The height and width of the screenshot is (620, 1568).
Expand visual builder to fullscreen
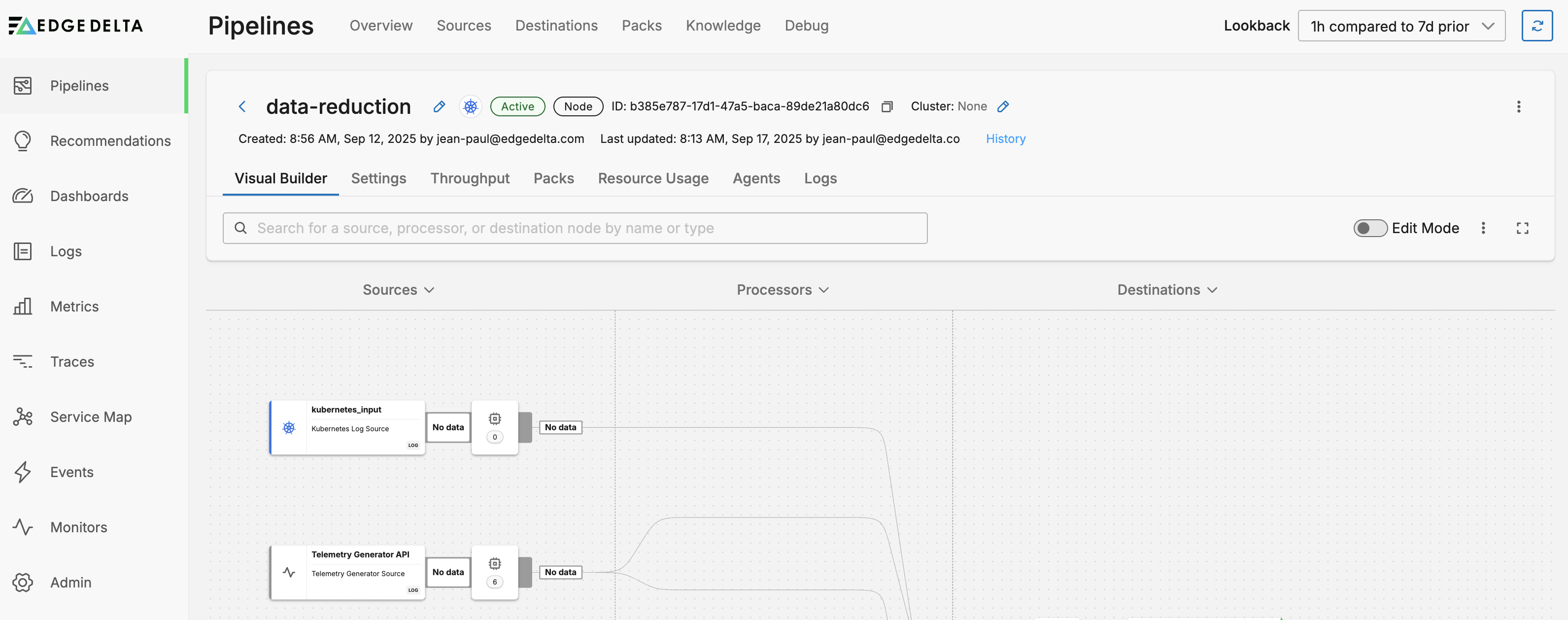point(1522,228)
